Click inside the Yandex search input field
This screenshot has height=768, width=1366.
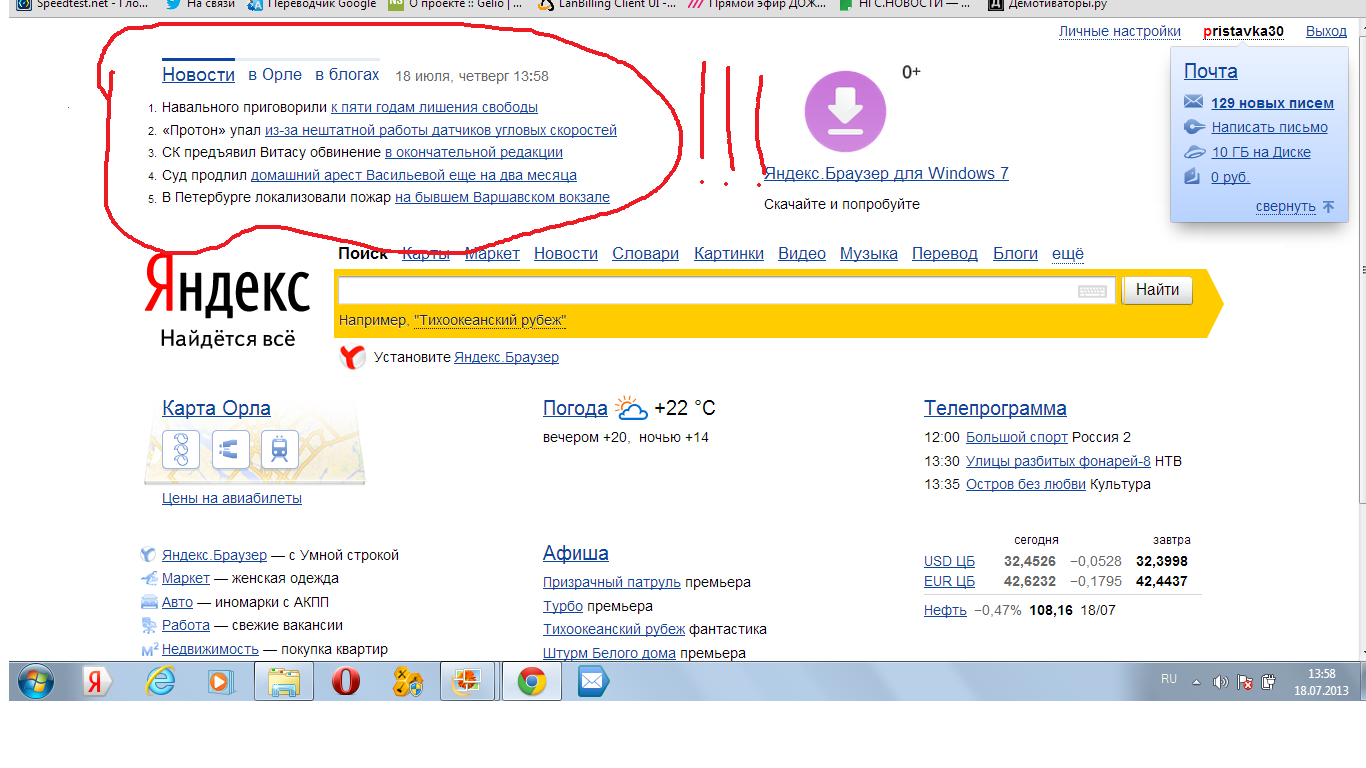click(x=705, y=291)
